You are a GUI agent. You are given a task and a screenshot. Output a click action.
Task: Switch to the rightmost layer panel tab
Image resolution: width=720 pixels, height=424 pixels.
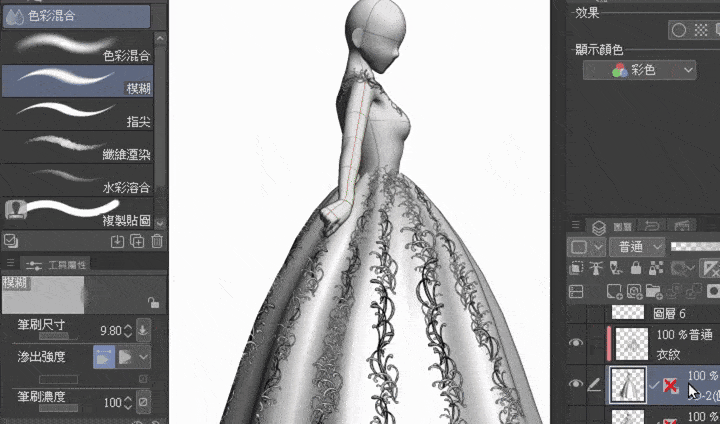[681, 225]
